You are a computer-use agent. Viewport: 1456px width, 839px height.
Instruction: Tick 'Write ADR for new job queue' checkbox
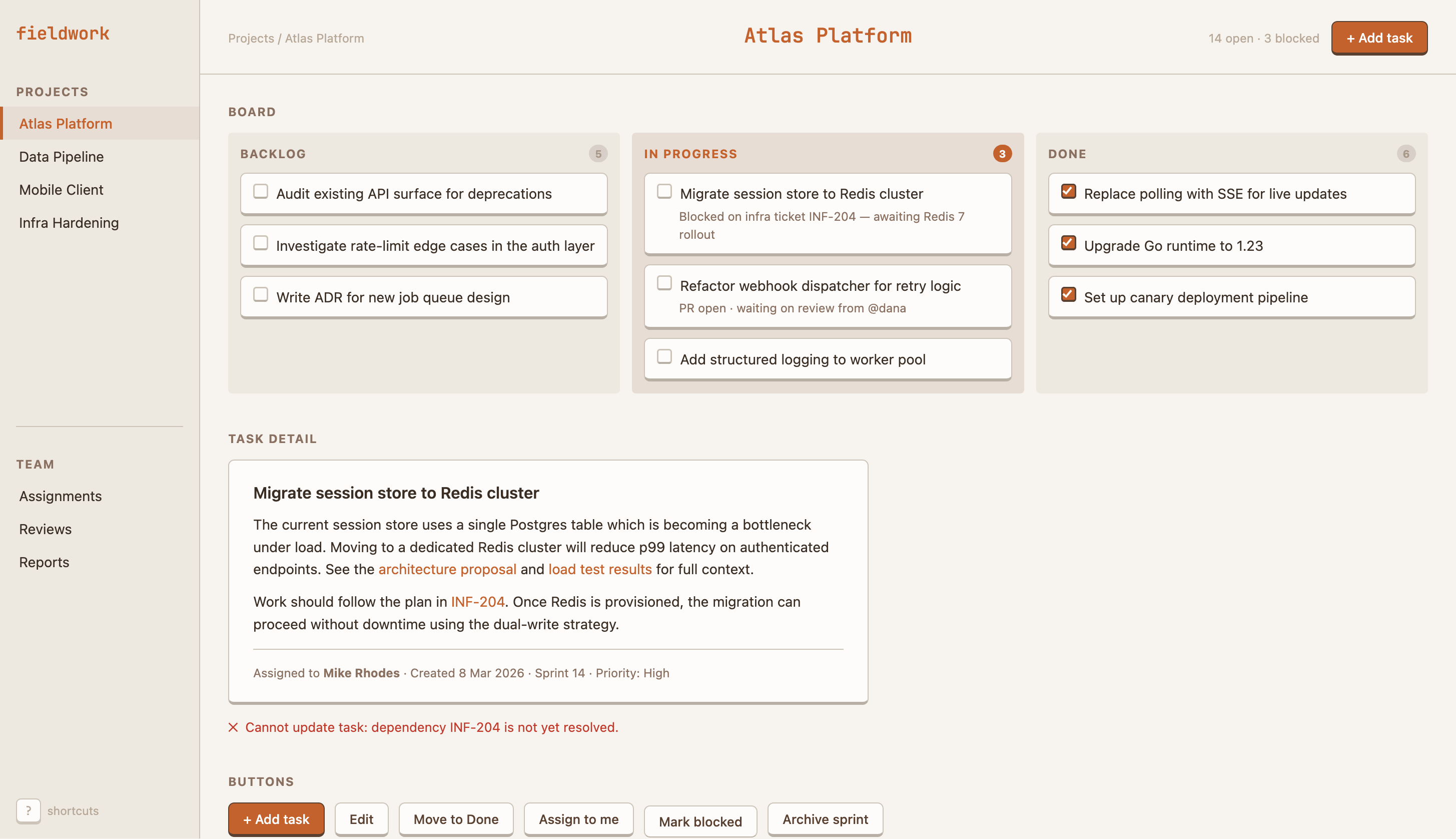(x=261, y=295)
